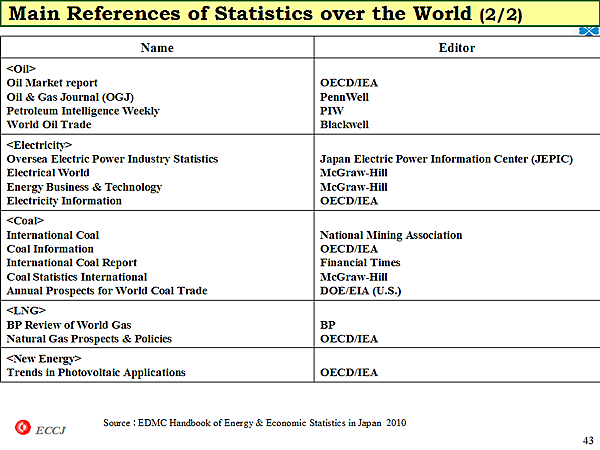
Task: Select the 'International Coal' entry, editor National Mining Association
Action: [53, 235]
